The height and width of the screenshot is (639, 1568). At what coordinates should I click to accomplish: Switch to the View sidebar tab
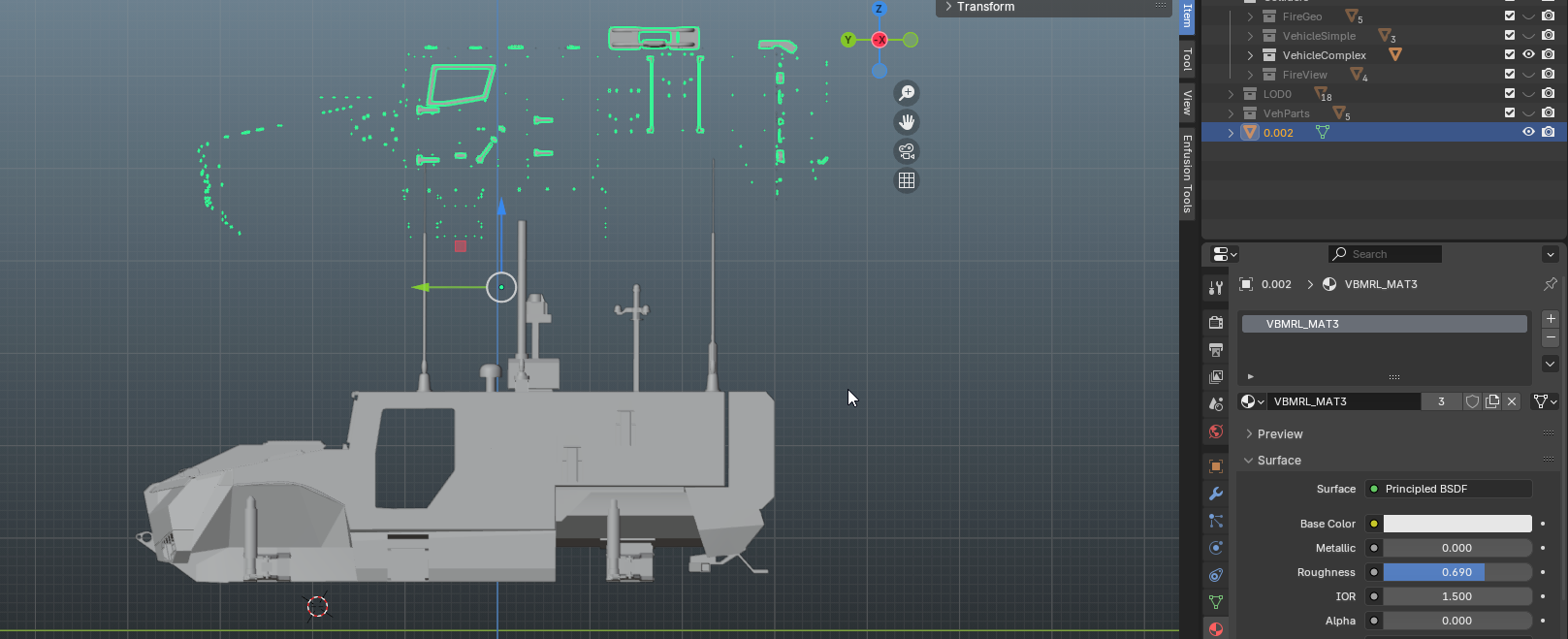pyautogui.click(x=1187, y=102)
